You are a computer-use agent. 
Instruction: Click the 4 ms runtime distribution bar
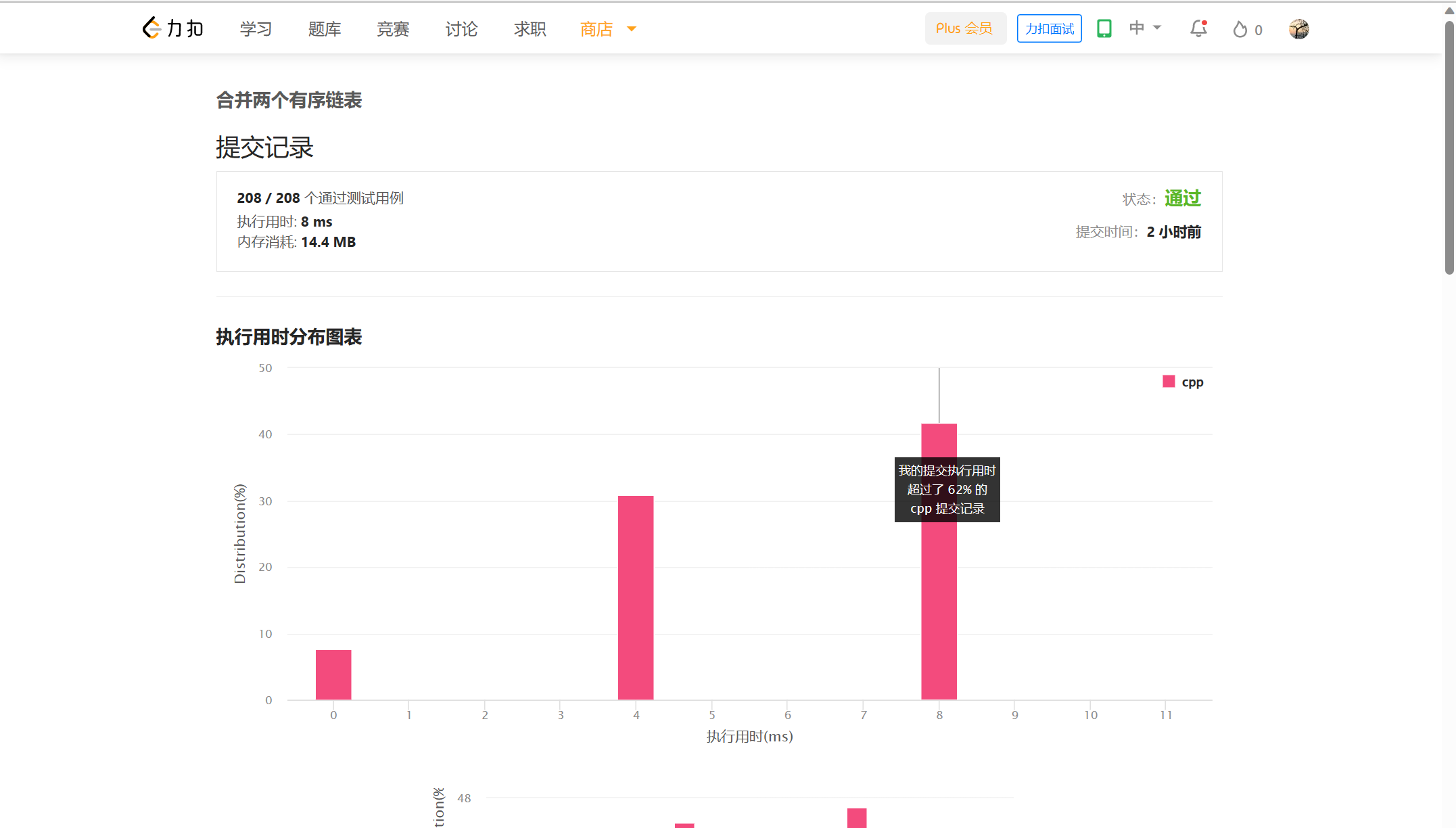636,597
